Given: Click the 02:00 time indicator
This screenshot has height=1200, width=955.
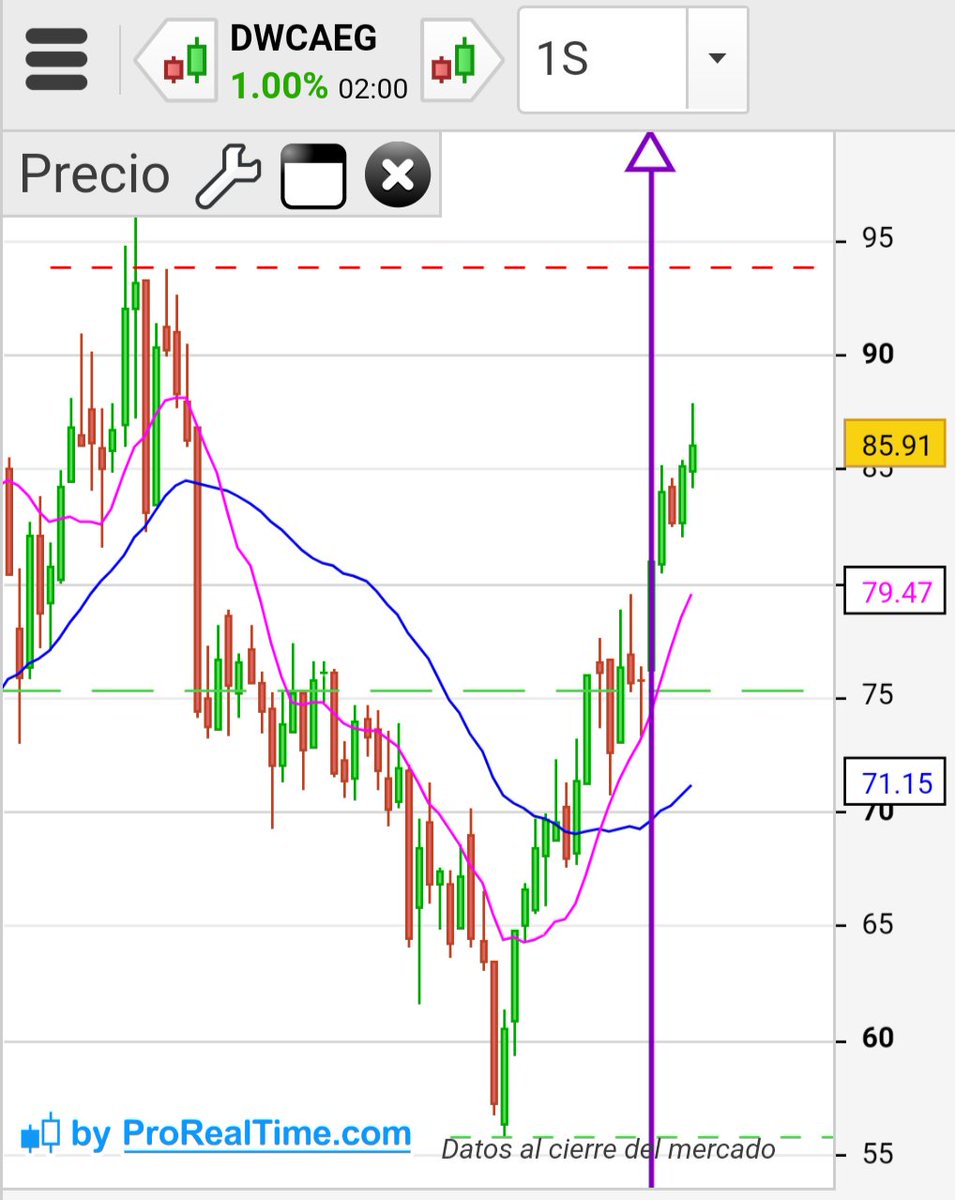Looking at the screenshot, I should pos(373,89).
